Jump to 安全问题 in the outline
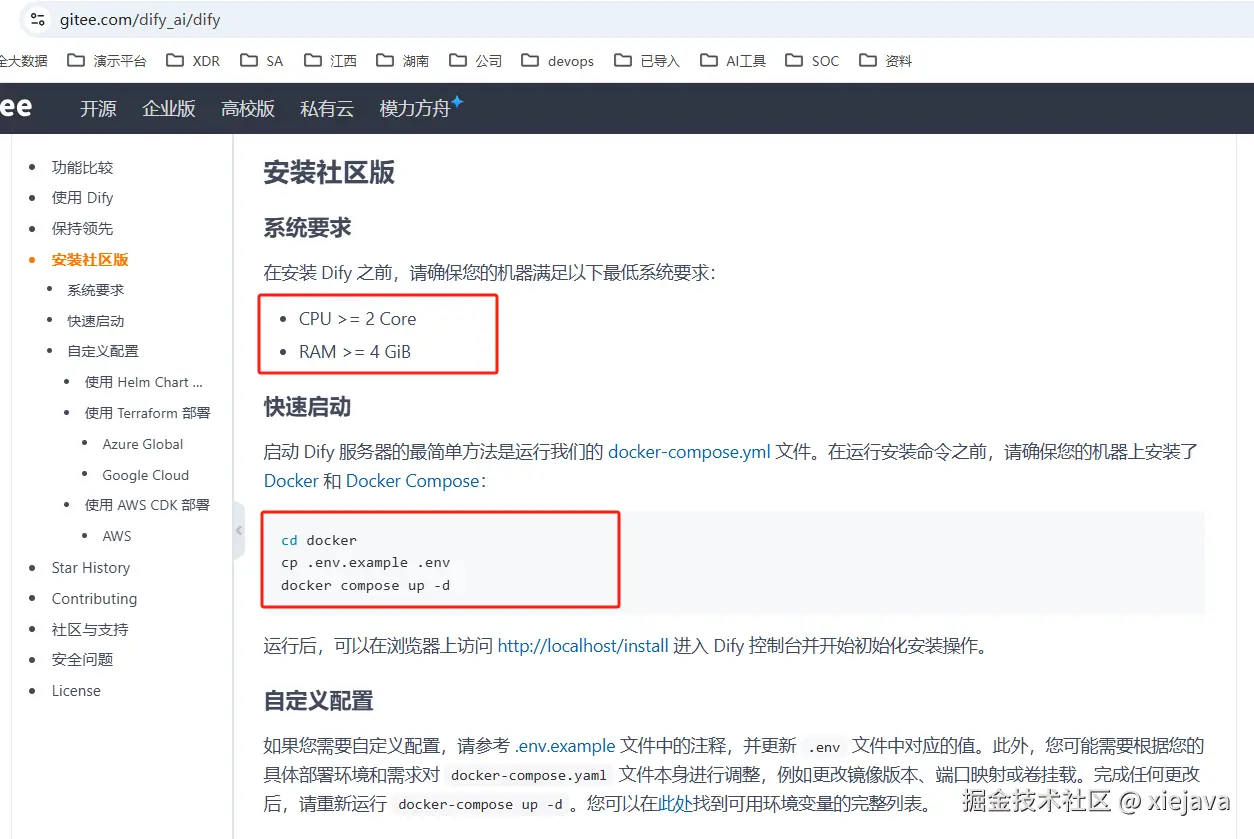This screenshot has height=839, width=1254. pyautogui.click(x=83, y=660)
